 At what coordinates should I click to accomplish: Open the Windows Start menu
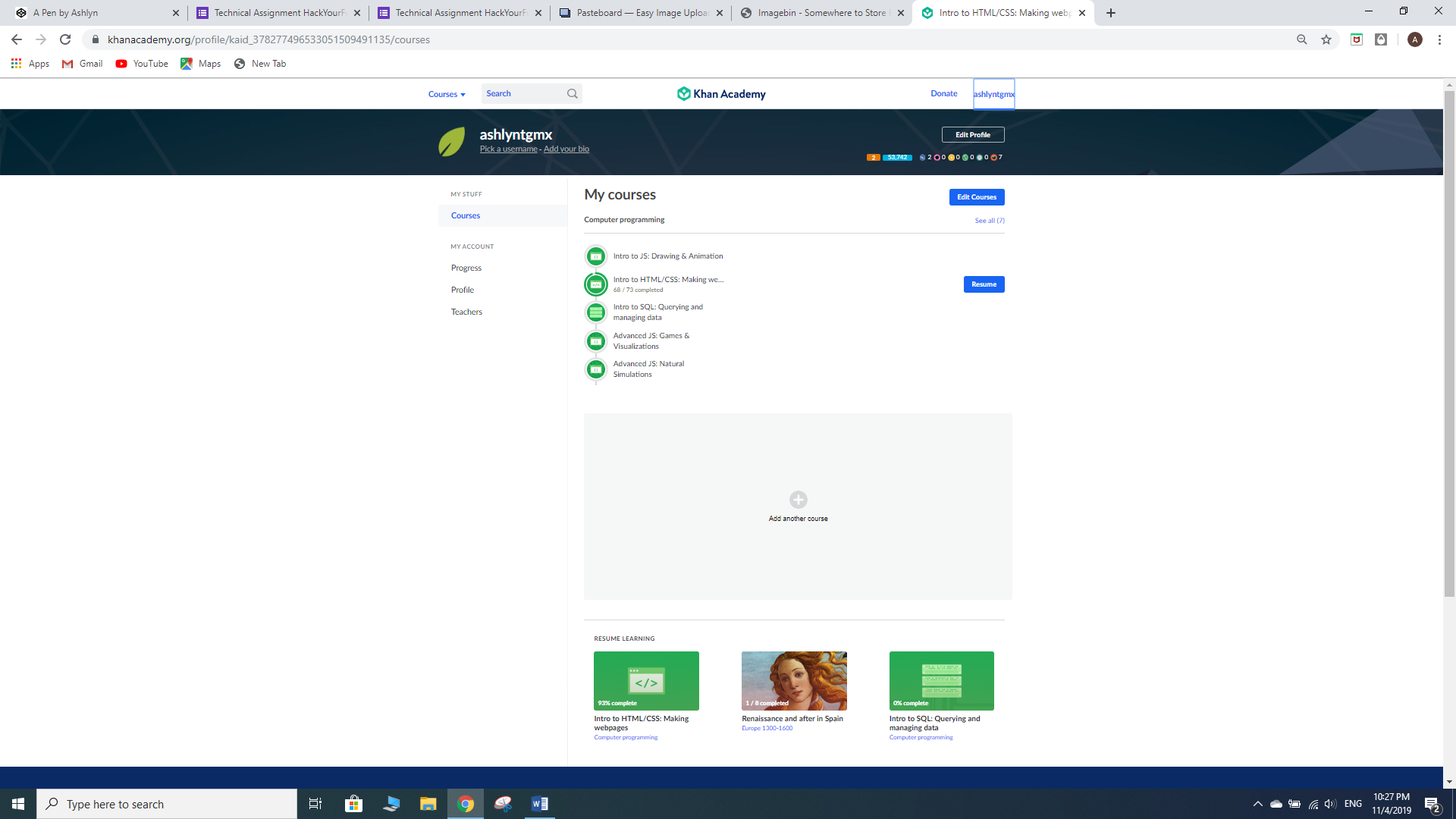(x=18, y=804)
